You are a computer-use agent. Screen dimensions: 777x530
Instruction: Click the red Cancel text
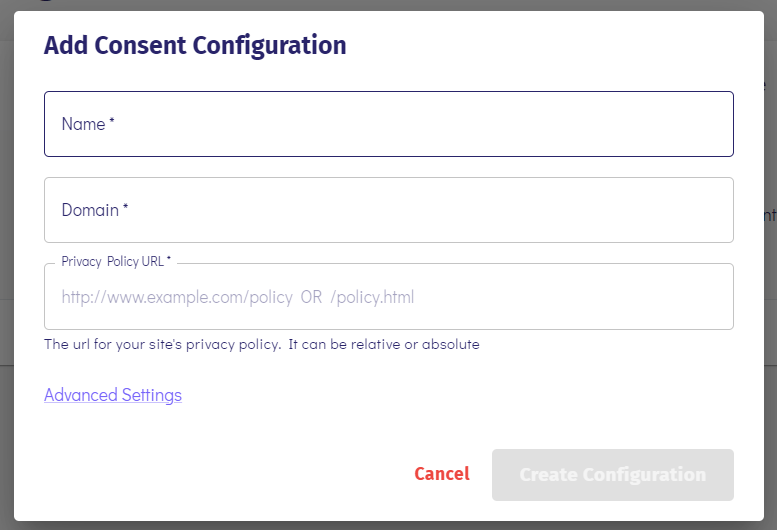pyautogui.click(x=442, y=474)
